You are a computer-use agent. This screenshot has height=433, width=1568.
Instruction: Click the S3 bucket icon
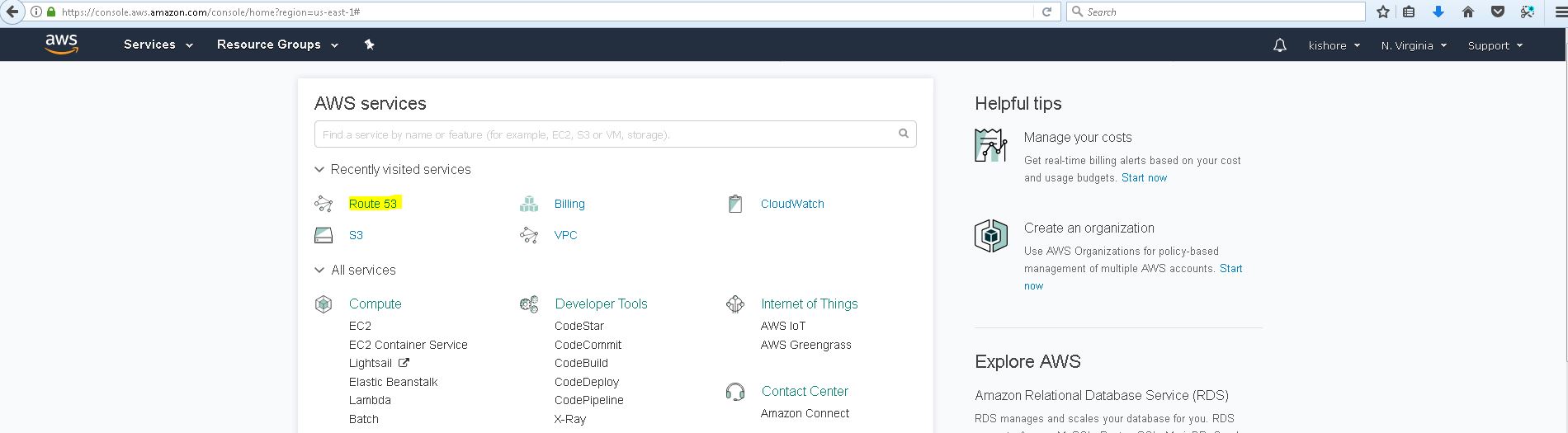(x=324, y=235)
